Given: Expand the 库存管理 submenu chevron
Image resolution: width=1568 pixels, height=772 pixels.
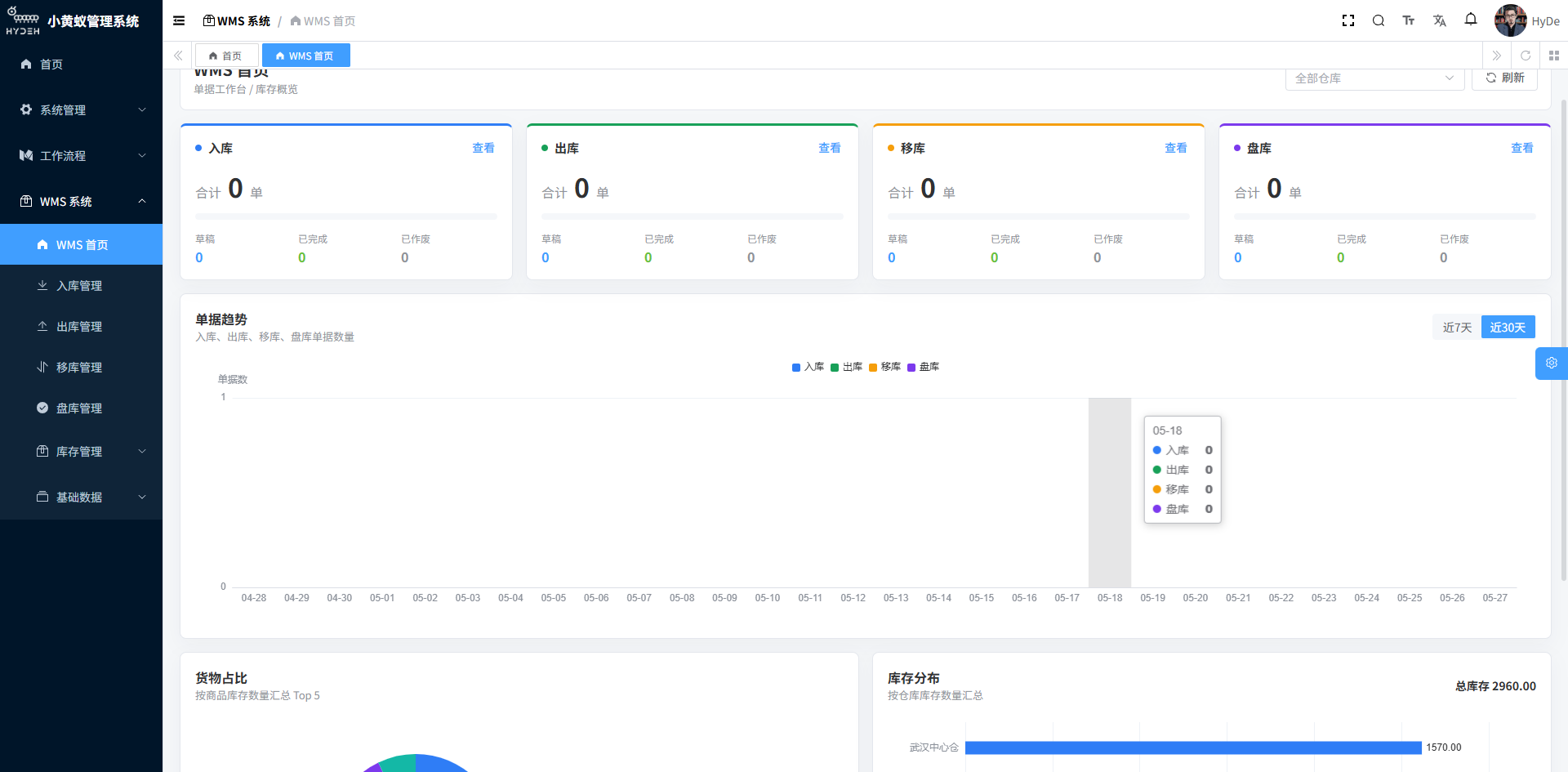Looking at the screenshot, I should (142, 451).
